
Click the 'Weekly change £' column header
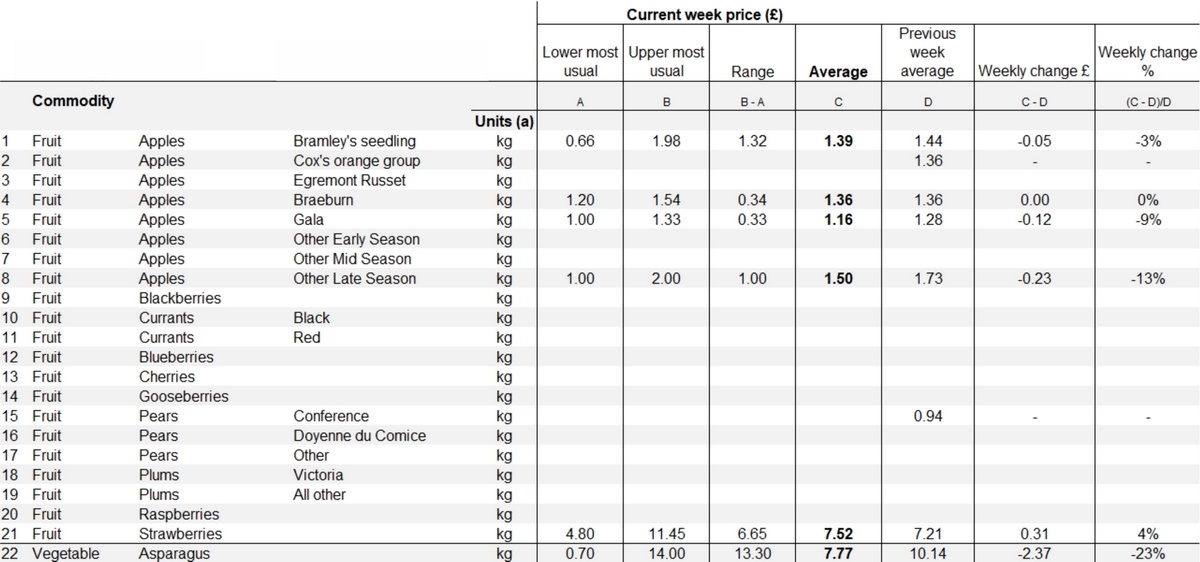click(1034, 71)
